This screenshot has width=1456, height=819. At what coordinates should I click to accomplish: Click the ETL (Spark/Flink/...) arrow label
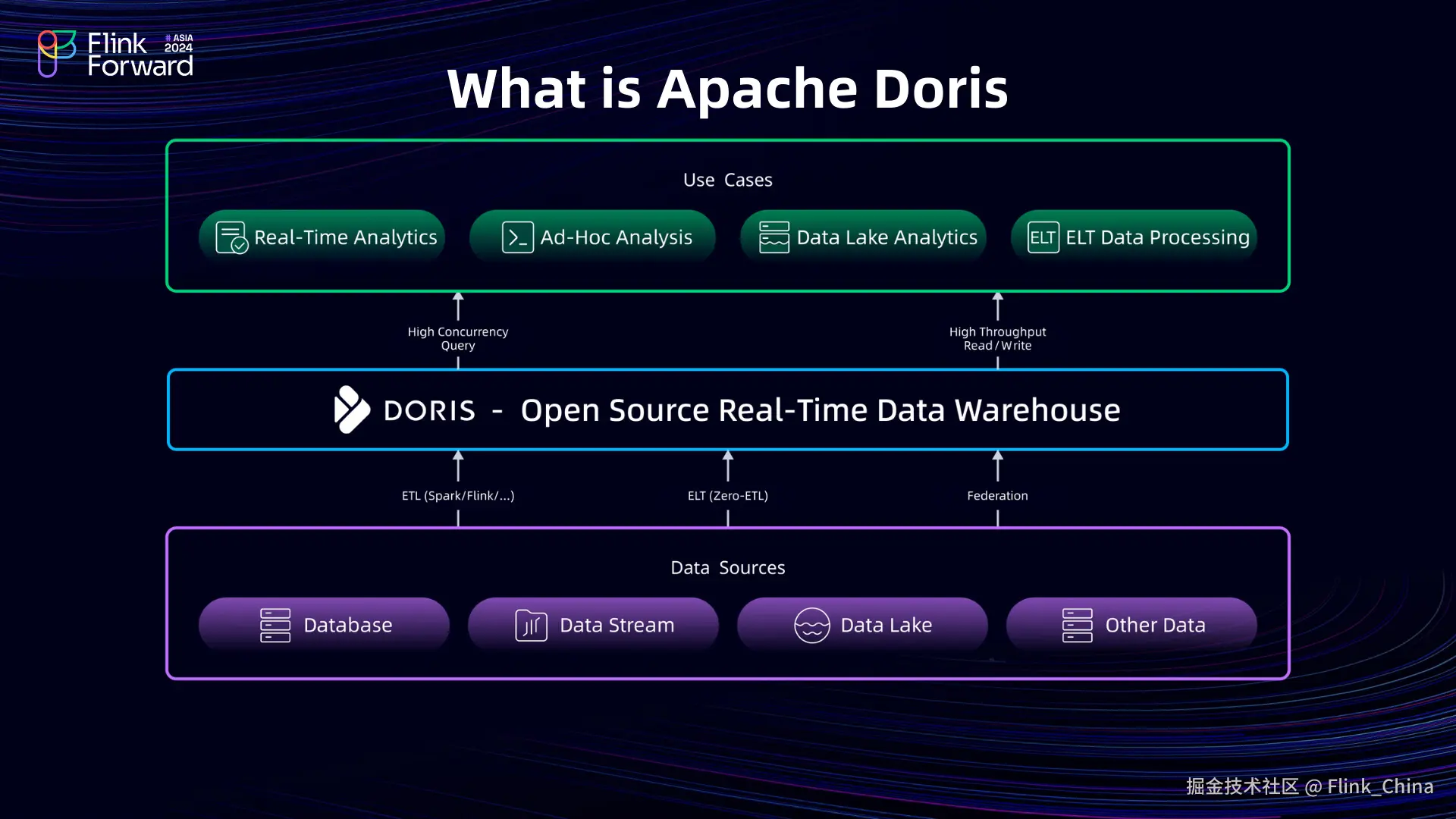(458, 496)
